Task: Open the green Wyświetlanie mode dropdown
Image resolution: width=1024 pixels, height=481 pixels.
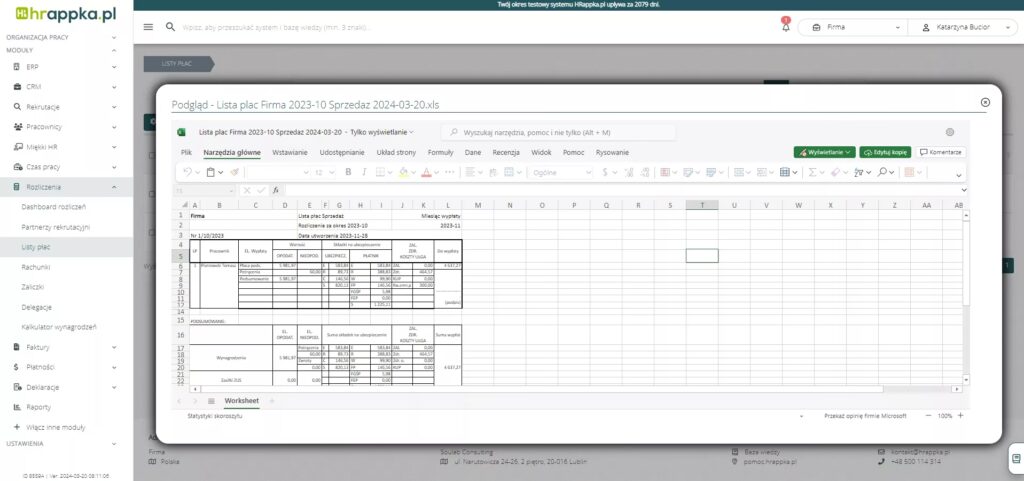Action: point(824,152)
